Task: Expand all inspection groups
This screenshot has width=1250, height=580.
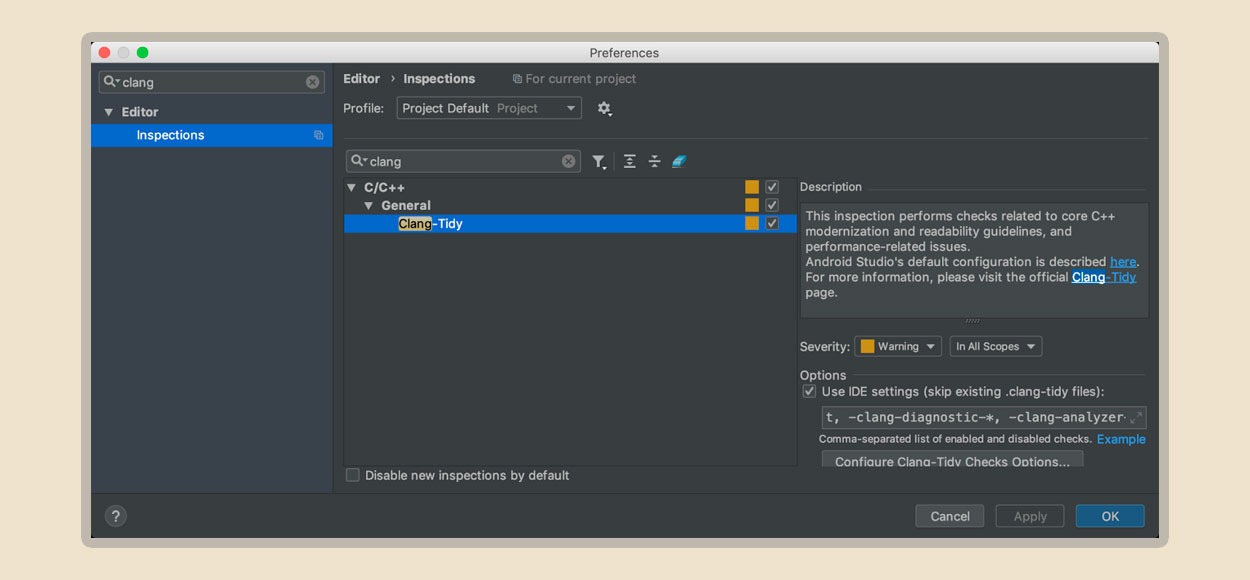Action: [629, 161]
